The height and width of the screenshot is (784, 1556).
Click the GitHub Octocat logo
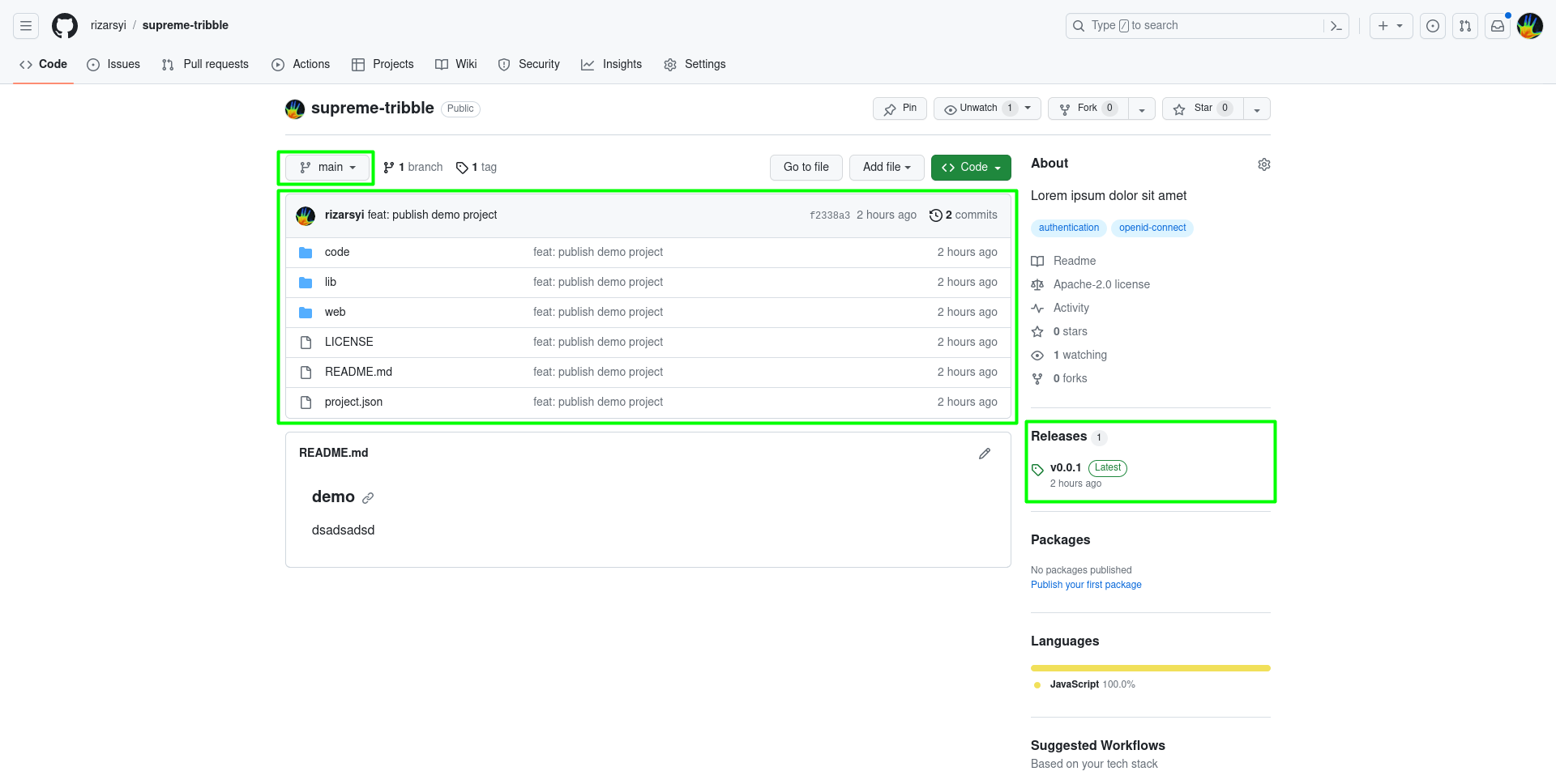(65, 26)
